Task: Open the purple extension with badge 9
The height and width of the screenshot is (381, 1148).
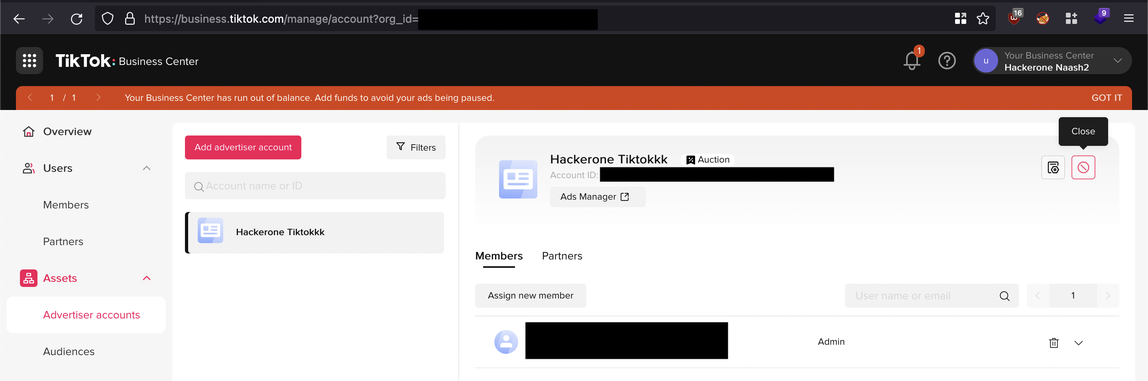Action: (x=1102, y=17)
